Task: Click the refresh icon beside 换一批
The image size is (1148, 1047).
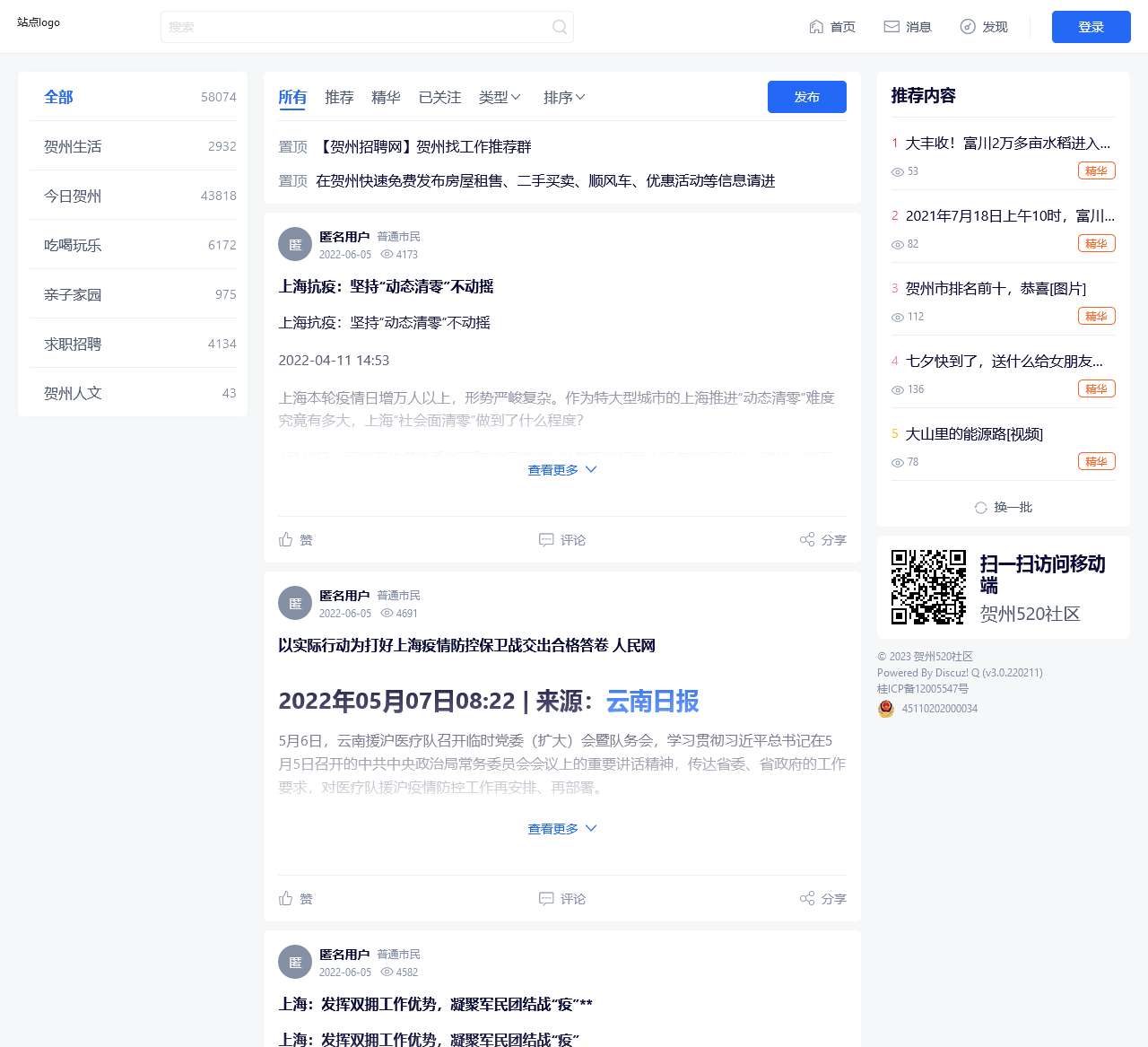Action: click(x=980, y=508)
